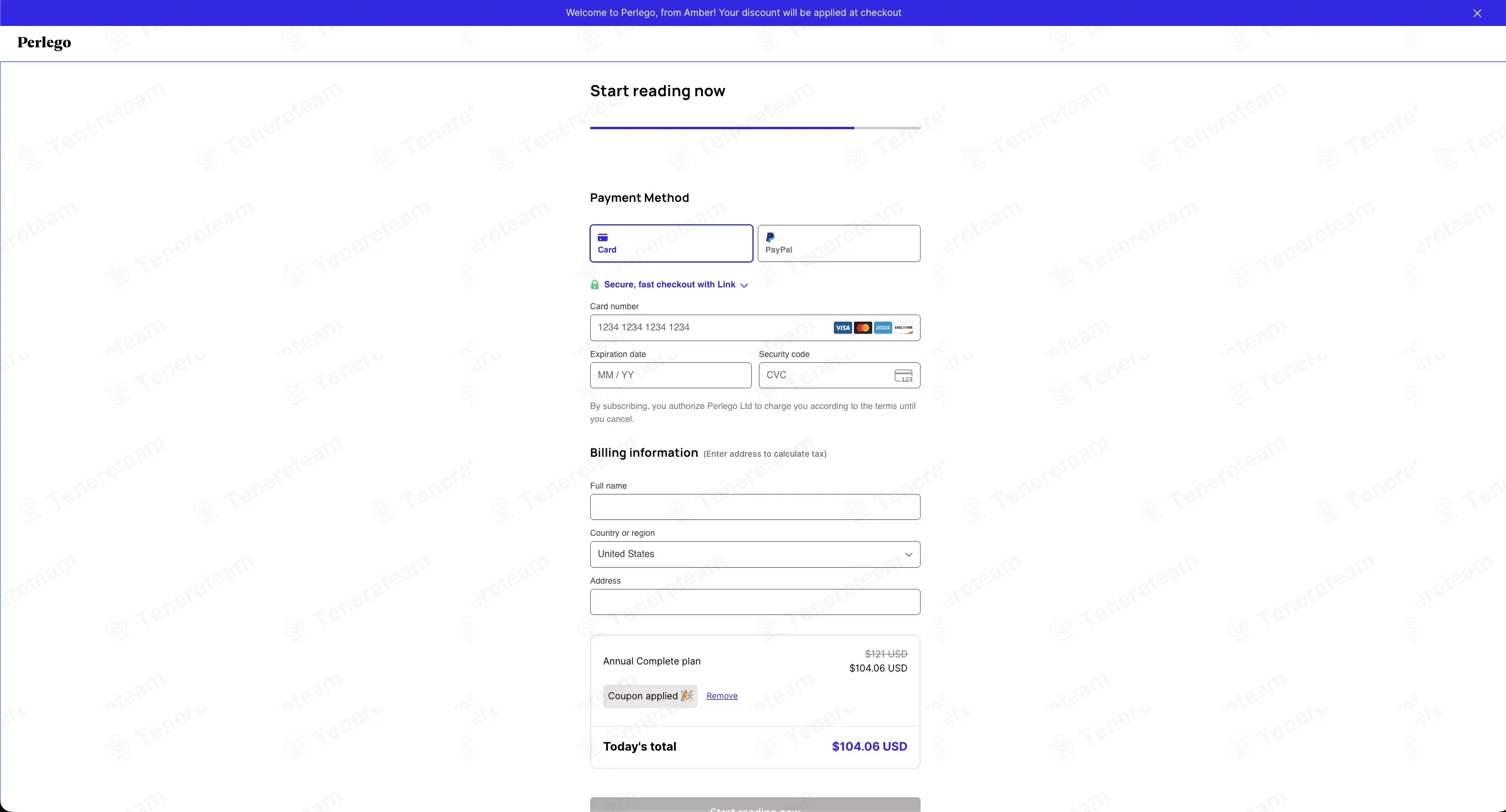
Task: Click the Start reading now button
Action: point(755,805)
